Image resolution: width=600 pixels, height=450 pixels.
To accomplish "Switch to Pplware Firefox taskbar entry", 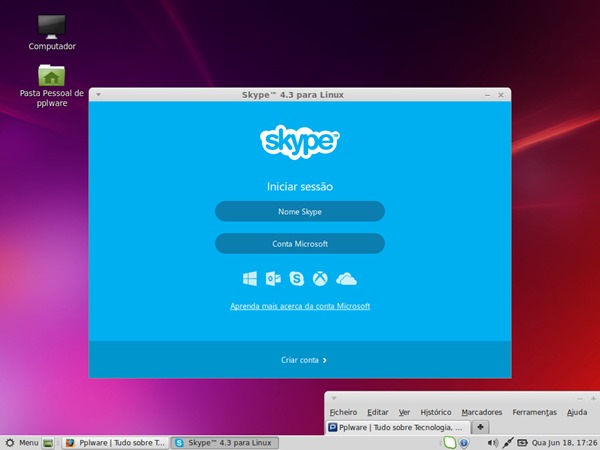I will pos(116,443).
